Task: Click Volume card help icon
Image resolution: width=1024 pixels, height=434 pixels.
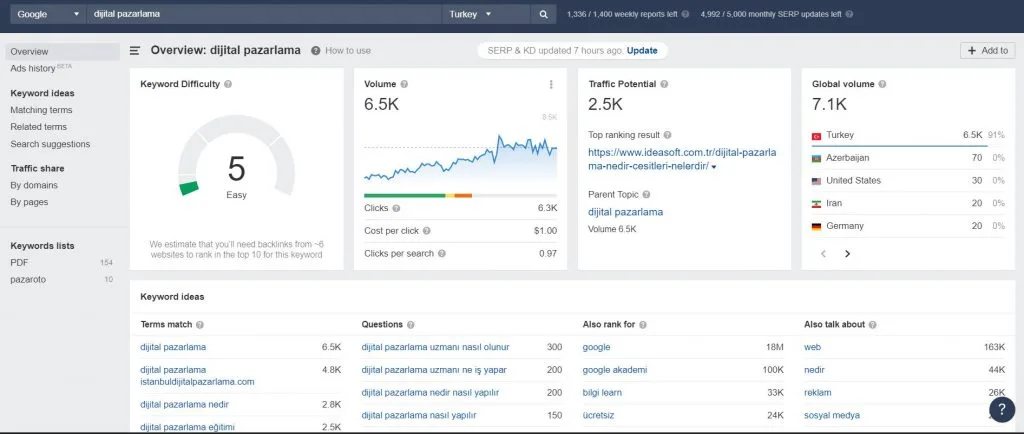Action: click(404, 84)
